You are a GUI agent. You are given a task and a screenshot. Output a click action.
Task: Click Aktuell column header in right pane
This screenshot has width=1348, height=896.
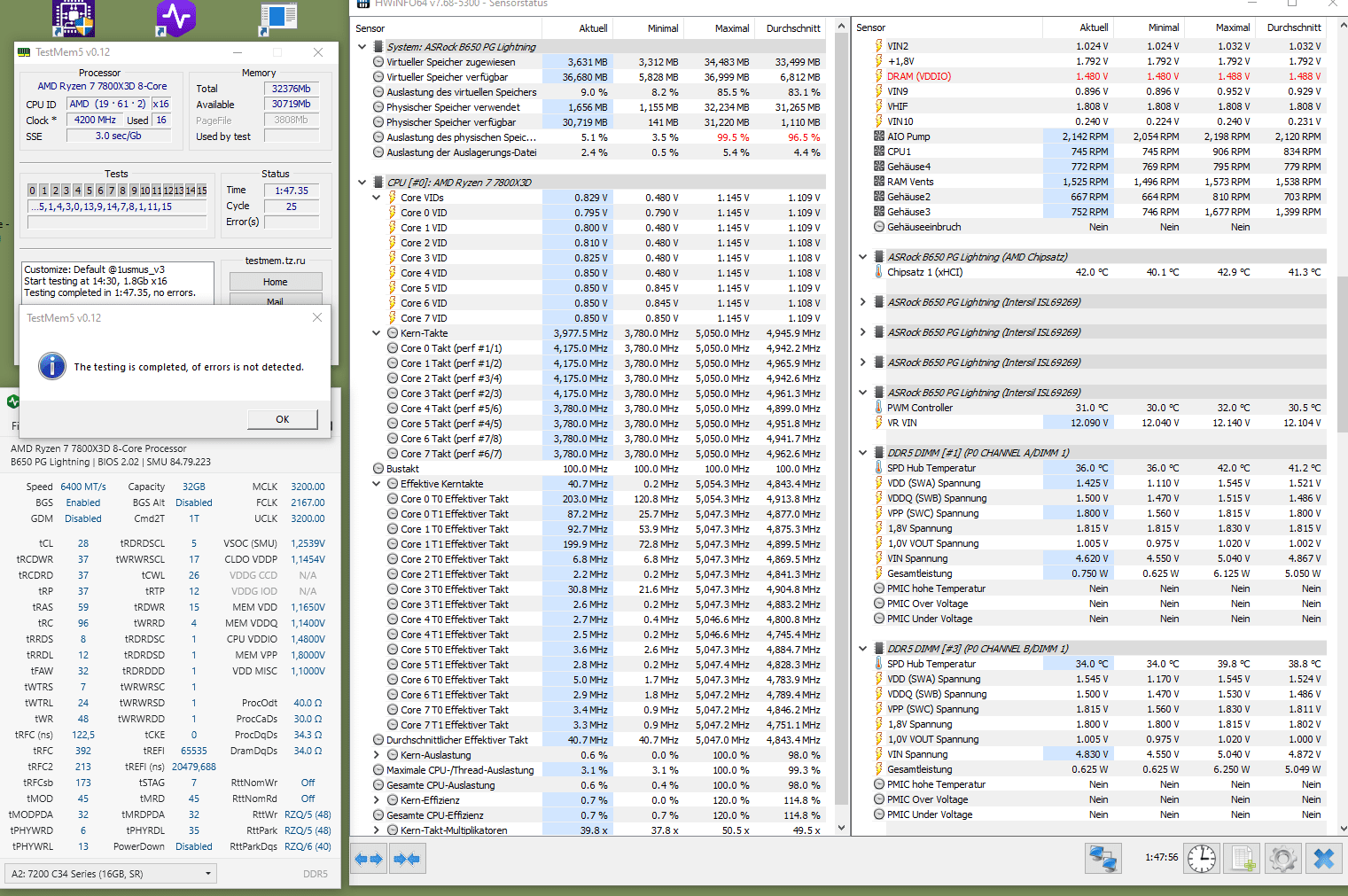[x=1078, y=27]
